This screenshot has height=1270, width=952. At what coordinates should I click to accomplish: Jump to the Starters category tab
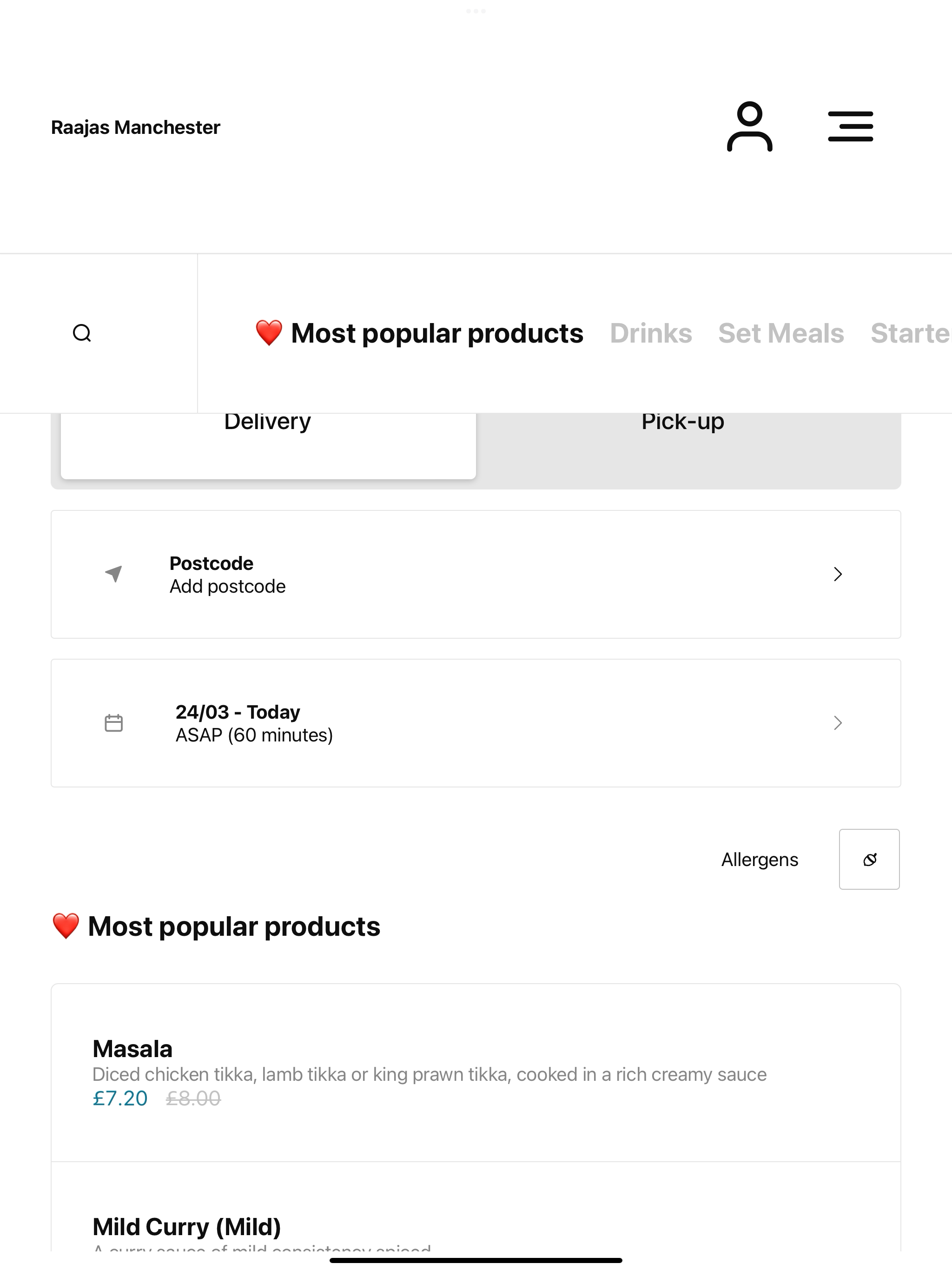click(911, 334)
